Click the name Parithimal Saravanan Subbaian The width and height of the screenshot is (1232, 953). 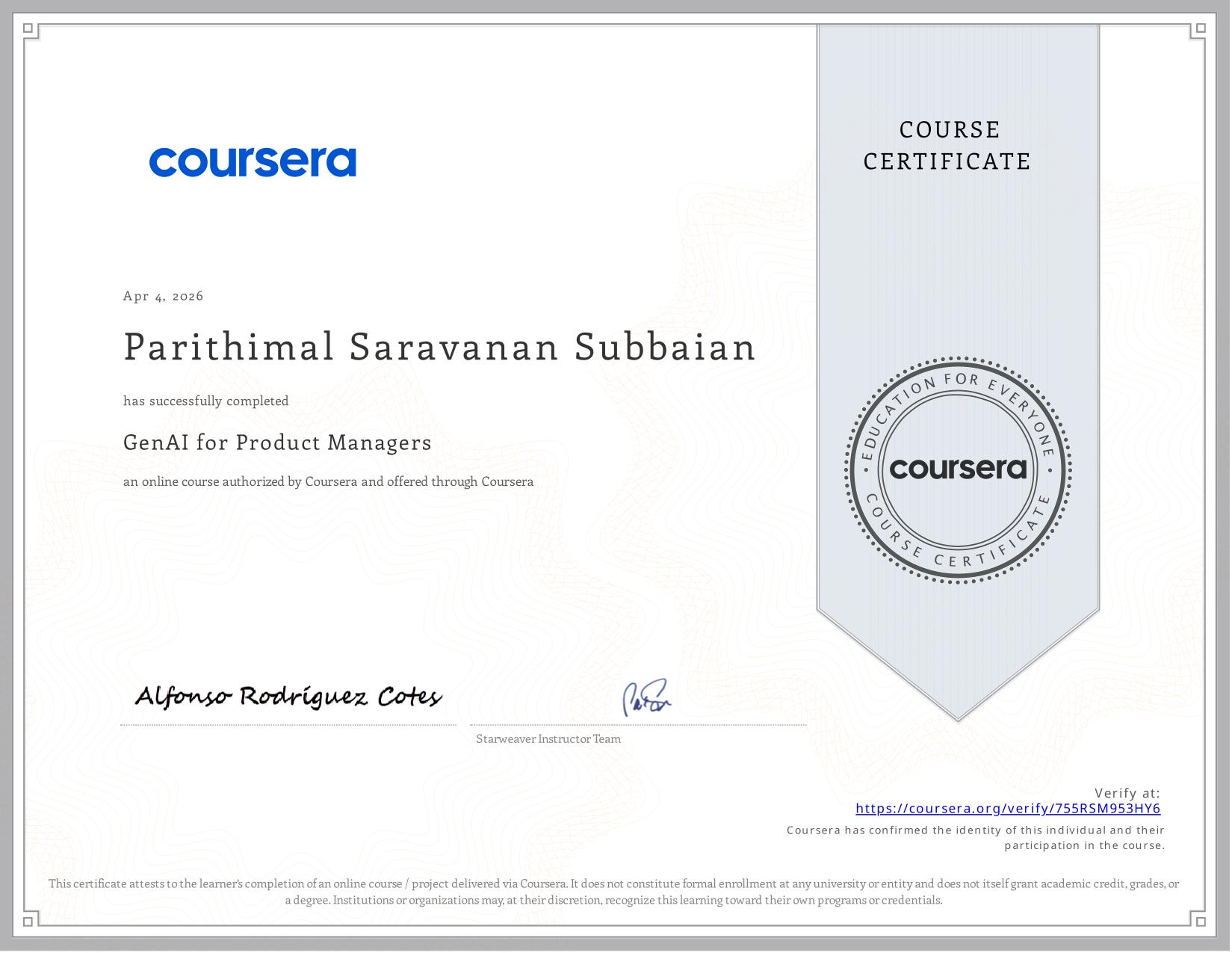click(439, 348)
